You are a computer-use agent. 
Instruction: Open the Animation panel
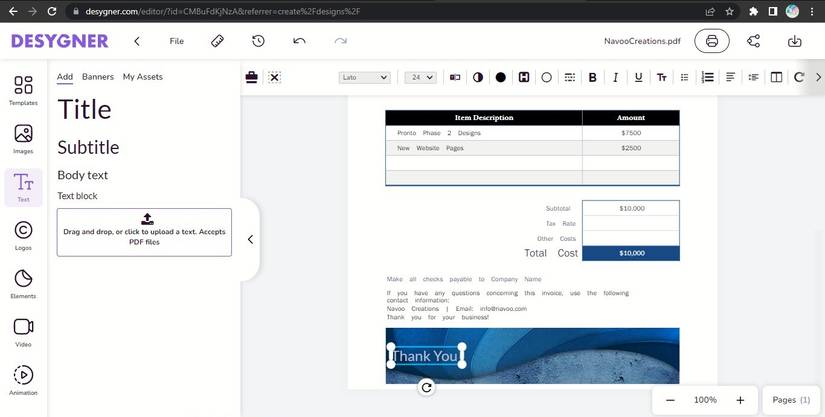pyautogui.click(x=23, y=381)
